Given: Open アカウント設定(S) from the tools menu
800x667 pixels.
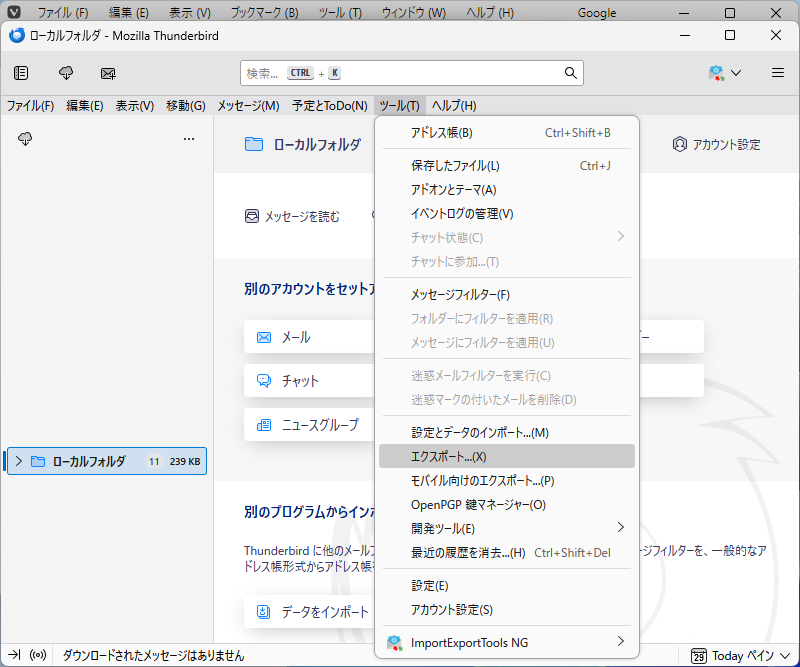Looking at the screenshot, I should coord(507,610).
